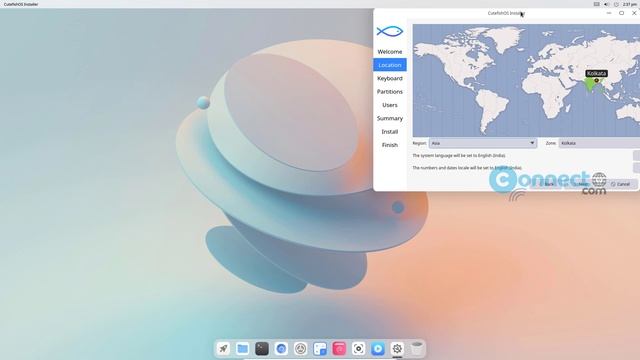Open the blue browser icon in dock

tap(281, 349)
